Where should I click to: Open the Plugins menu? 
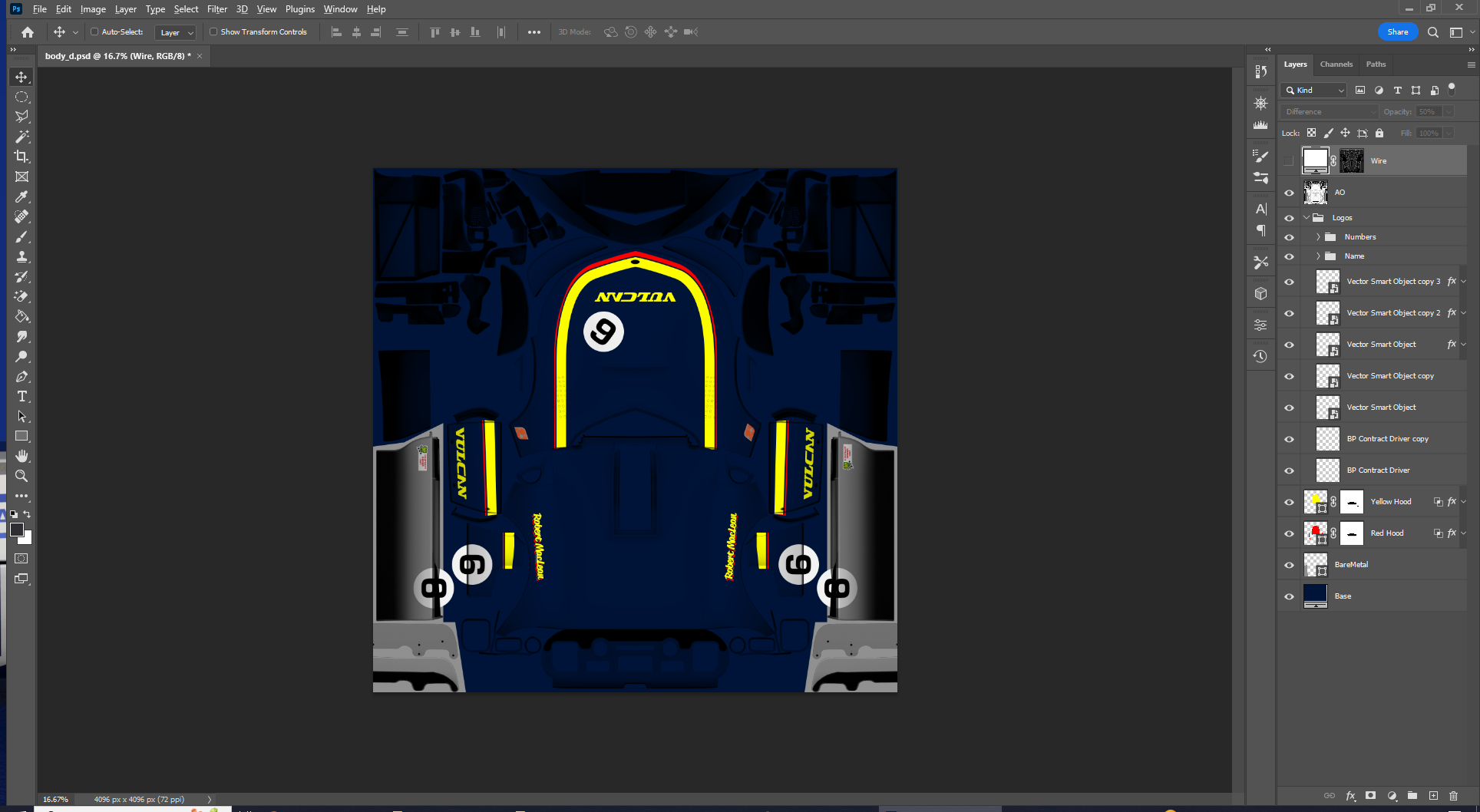300,9
